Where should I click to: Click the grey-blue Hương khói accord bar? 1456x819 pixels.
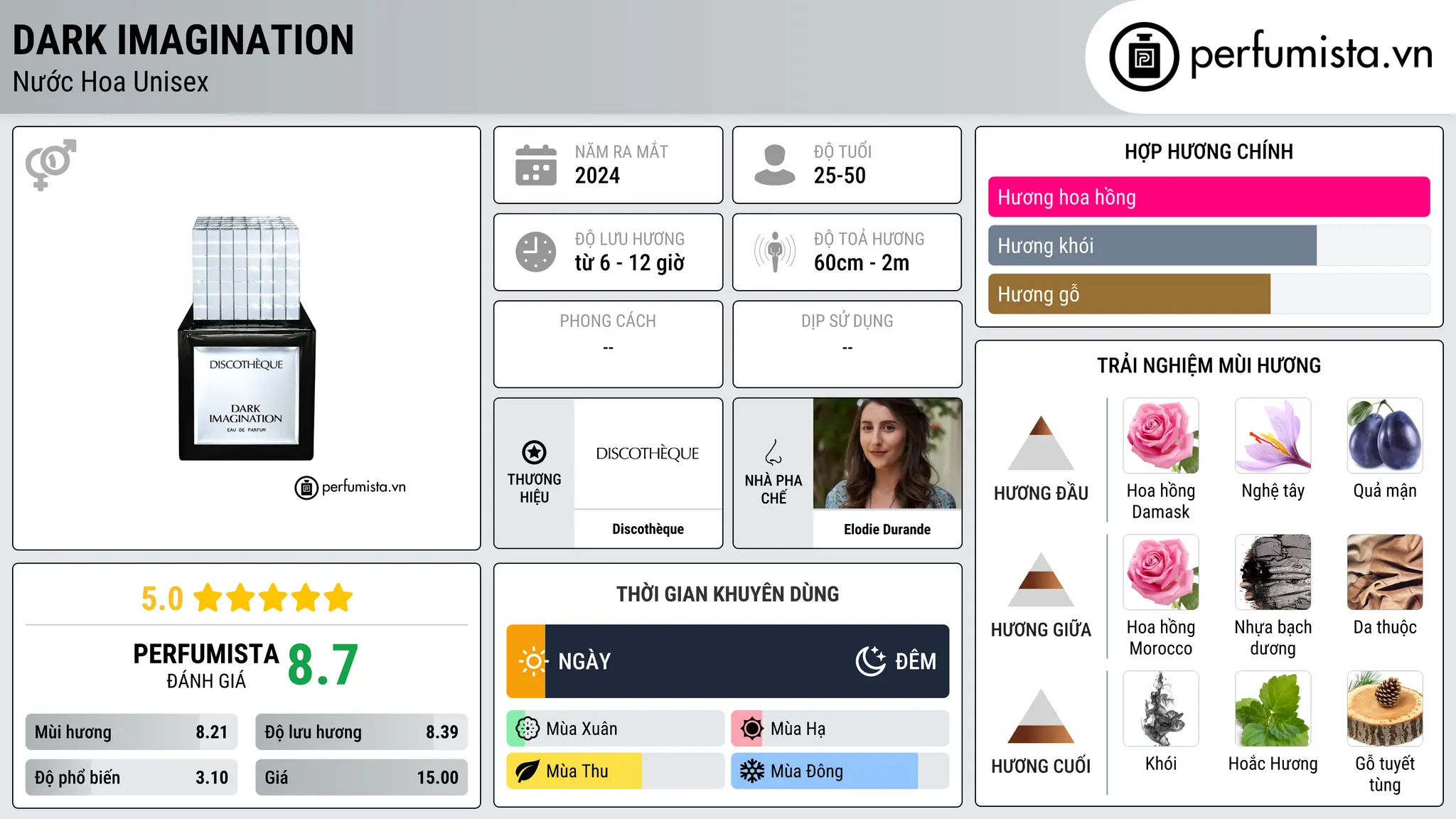point(1209,245)
